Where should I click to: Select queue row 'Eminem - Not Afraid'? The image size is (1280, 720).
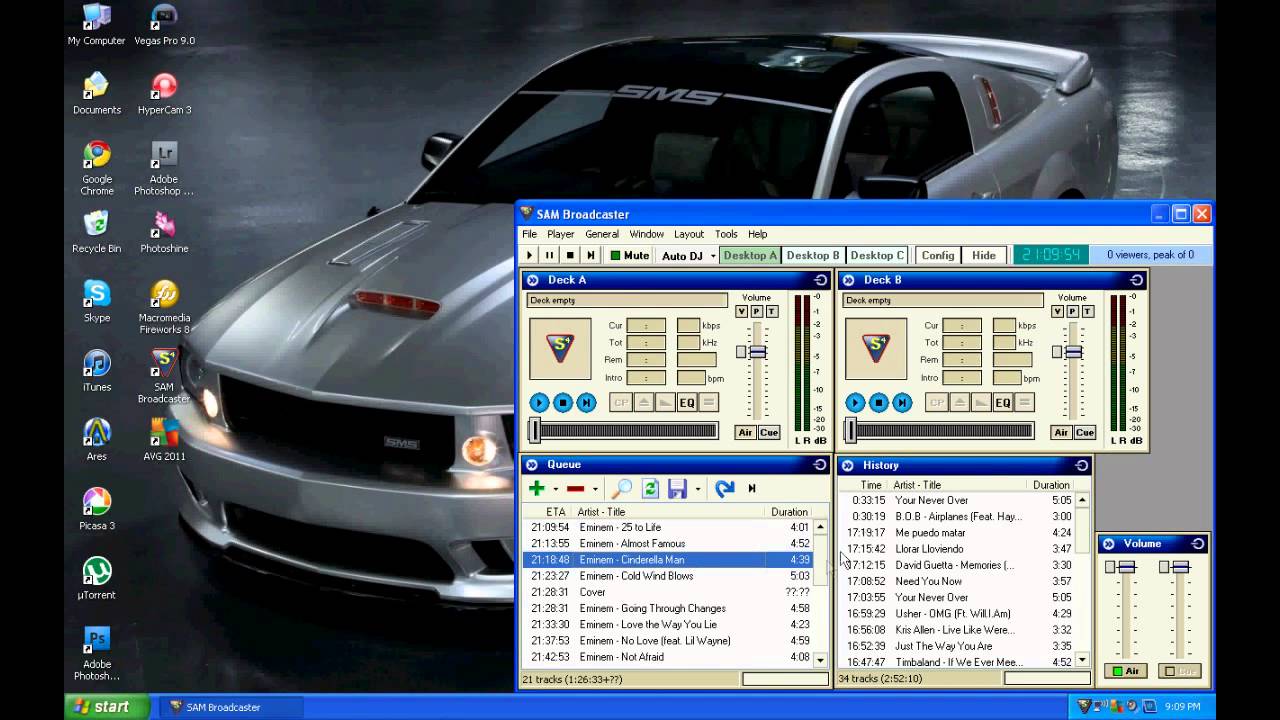click(x=667, y=657)
